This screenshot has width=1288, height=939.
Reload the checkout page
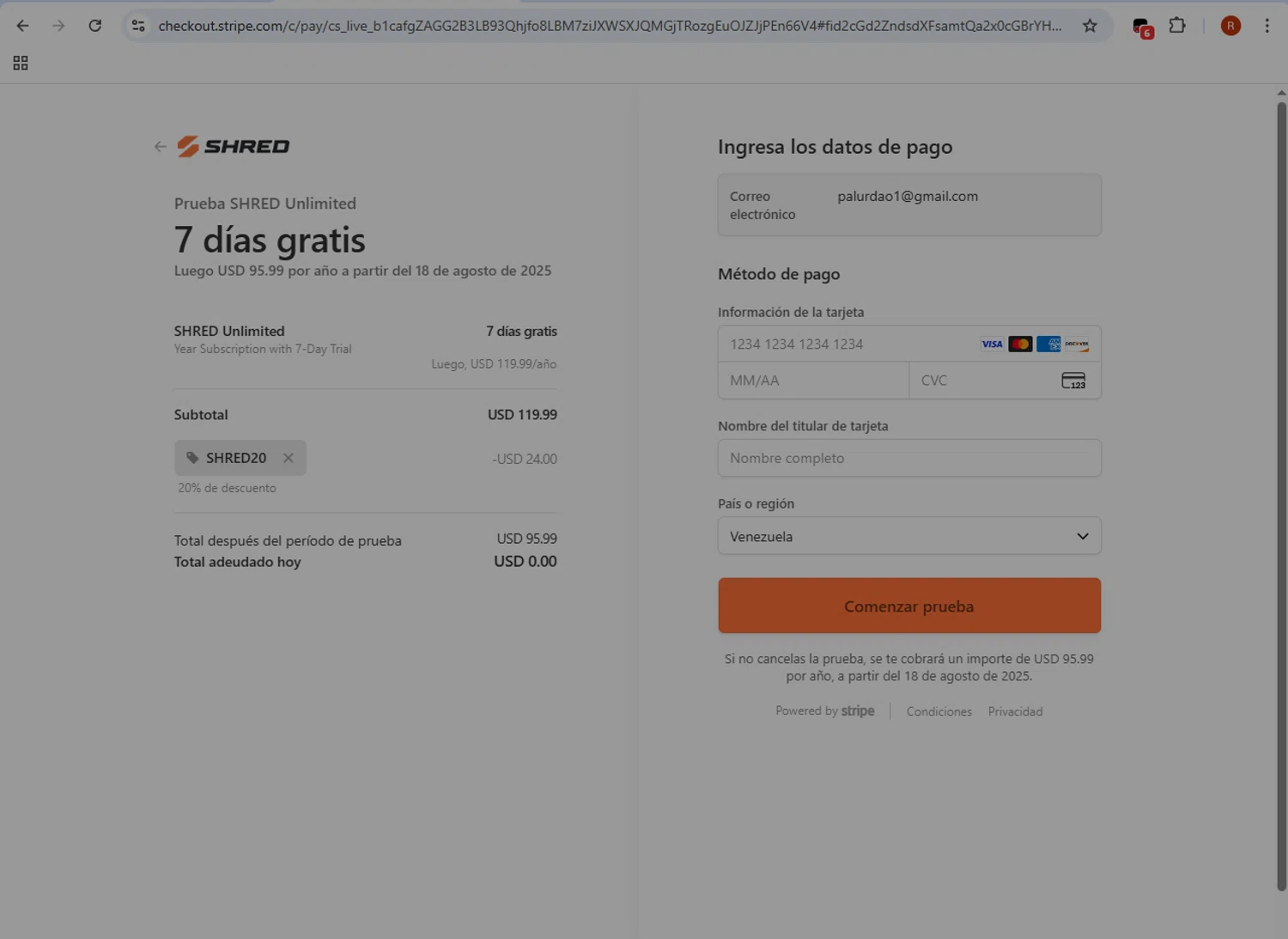[x=95, y=26]
